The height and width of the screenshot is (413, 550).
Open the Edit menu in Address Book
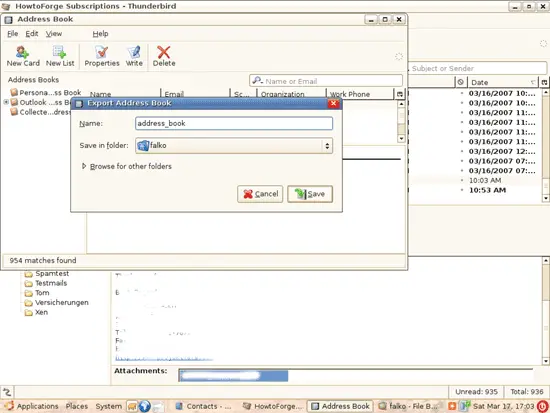tap(32, 34)
